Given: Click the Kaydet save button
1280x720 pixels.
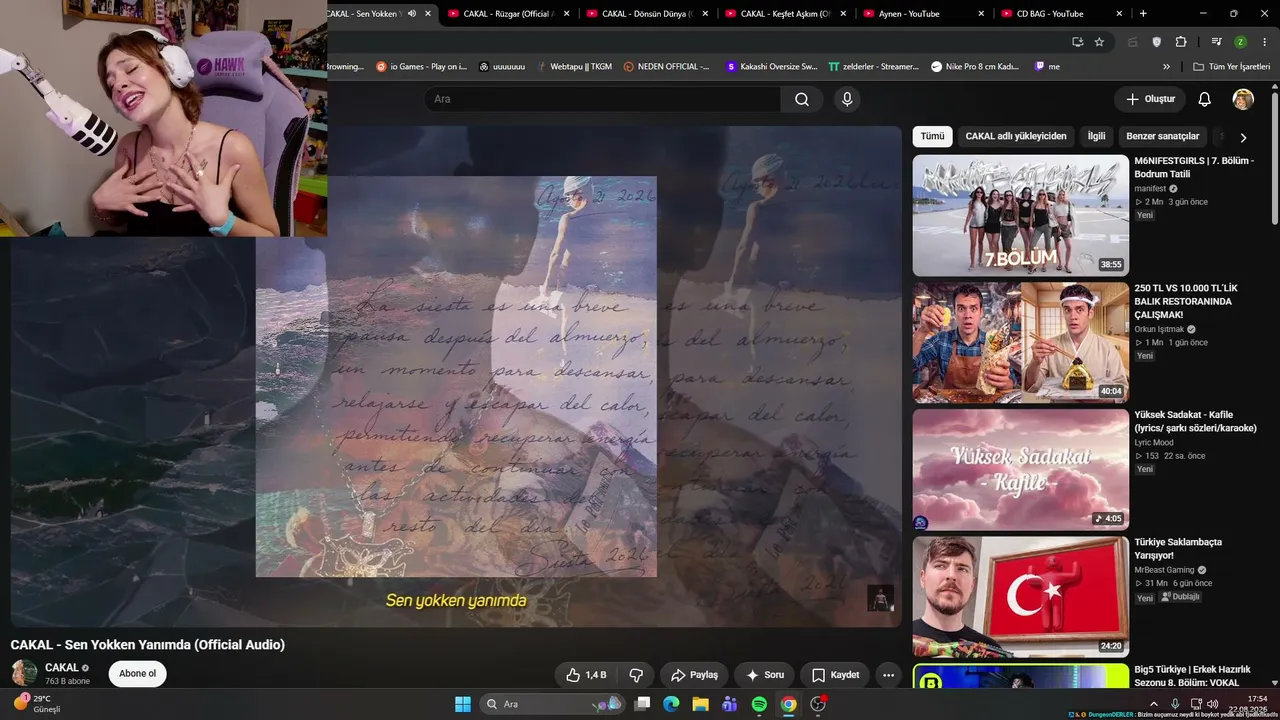Looking at the screenshot, I should pos(835,675).
